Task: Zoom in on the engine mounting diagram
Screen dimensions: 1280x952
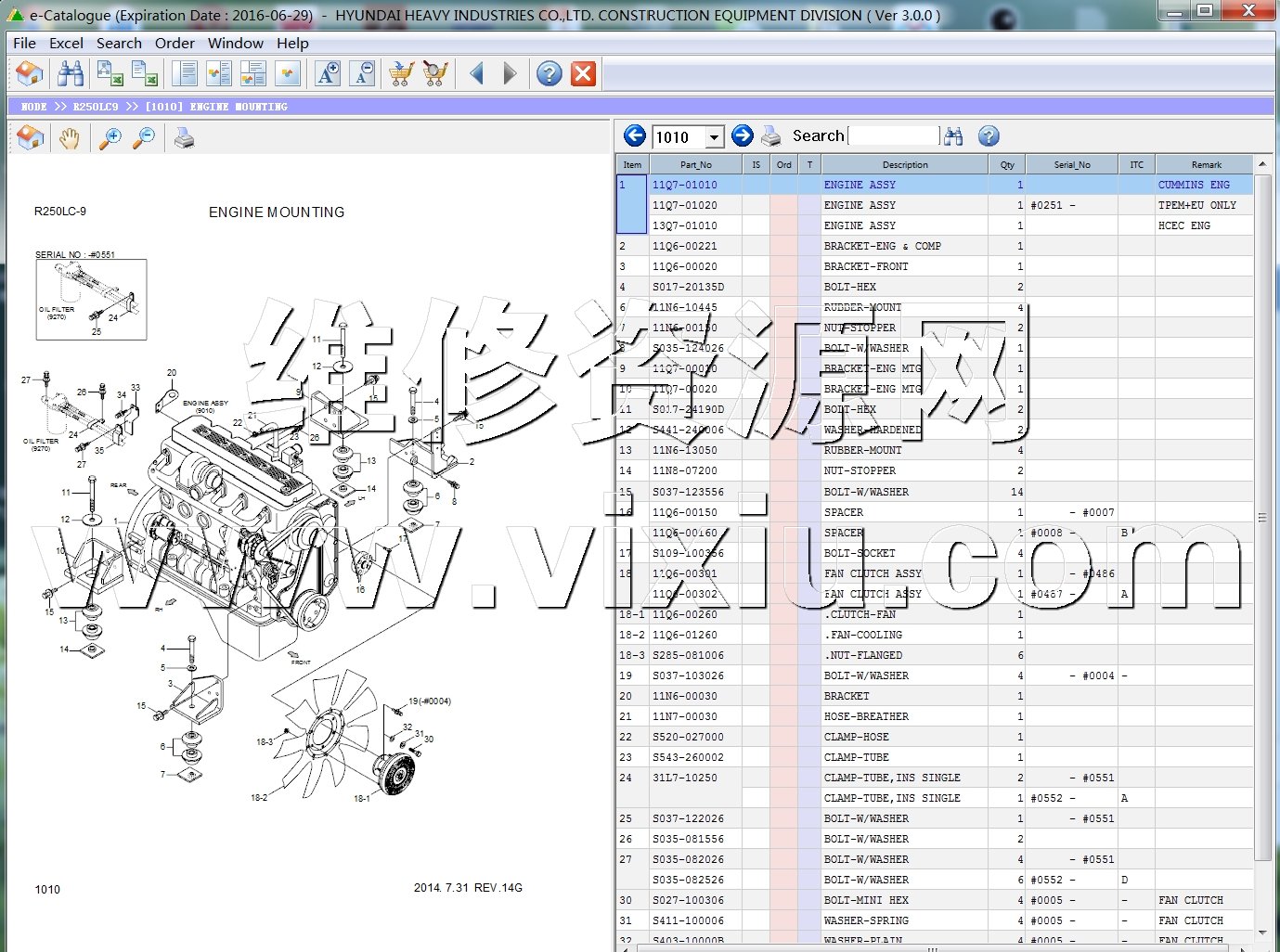Action: pyautogui.click(x=110, y=139)
